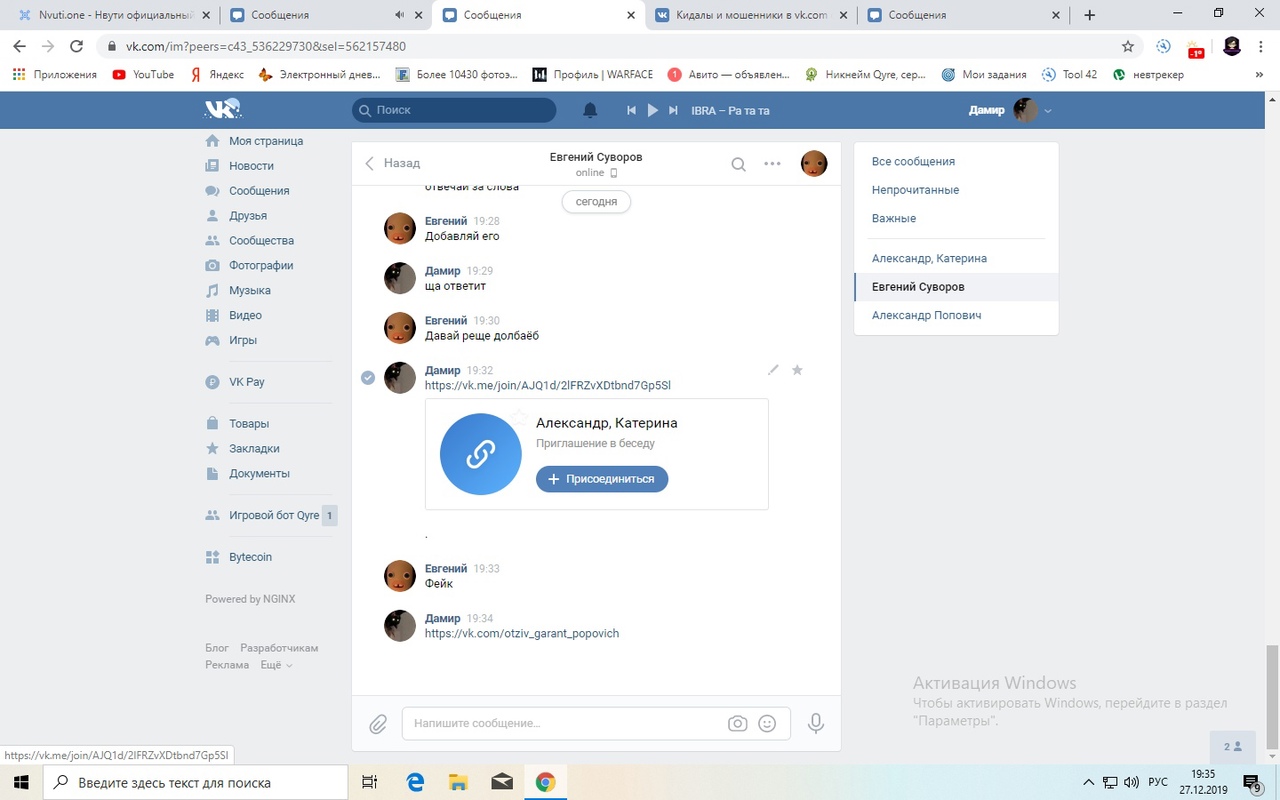This screenshot has height=800, width=1280.
Task: Open the emoji smiley picker
Action: point(767,723)
